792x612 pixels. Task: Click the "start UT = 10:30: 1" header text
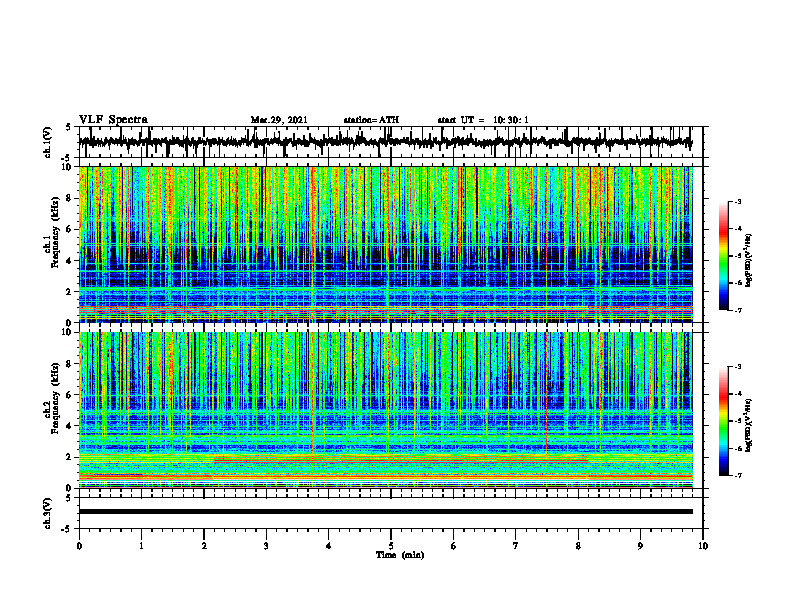(x=482, y=120)
